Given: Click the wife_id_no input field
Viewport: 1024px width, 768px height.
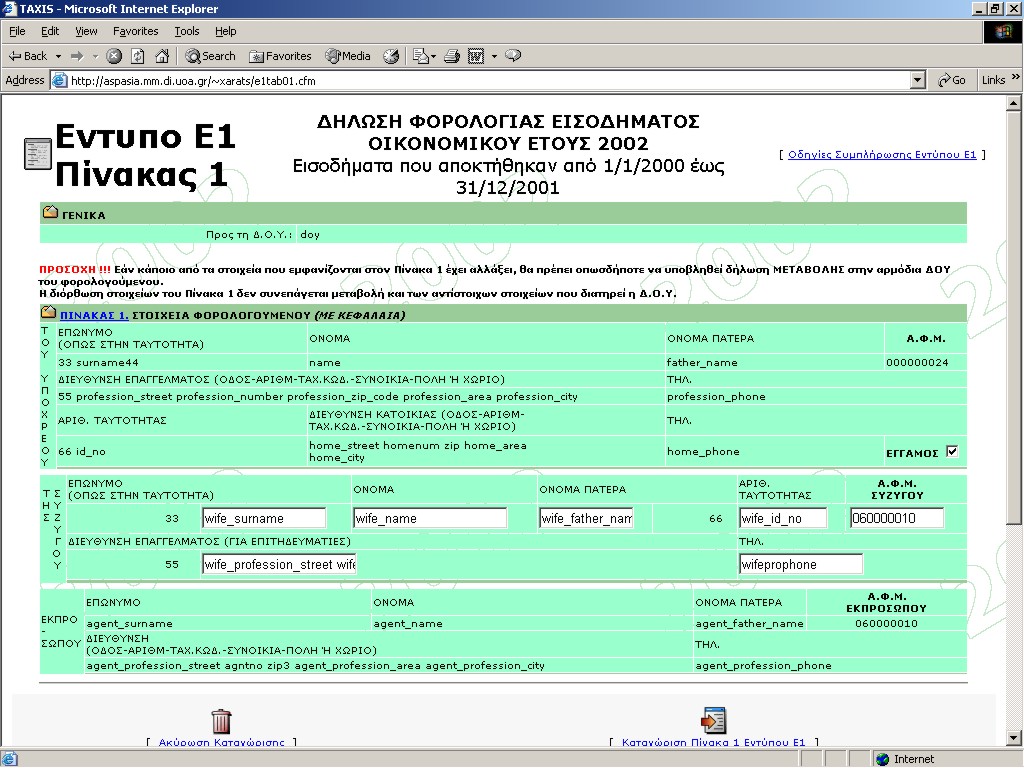Looking at the screenshot, I should click(783, 519).
